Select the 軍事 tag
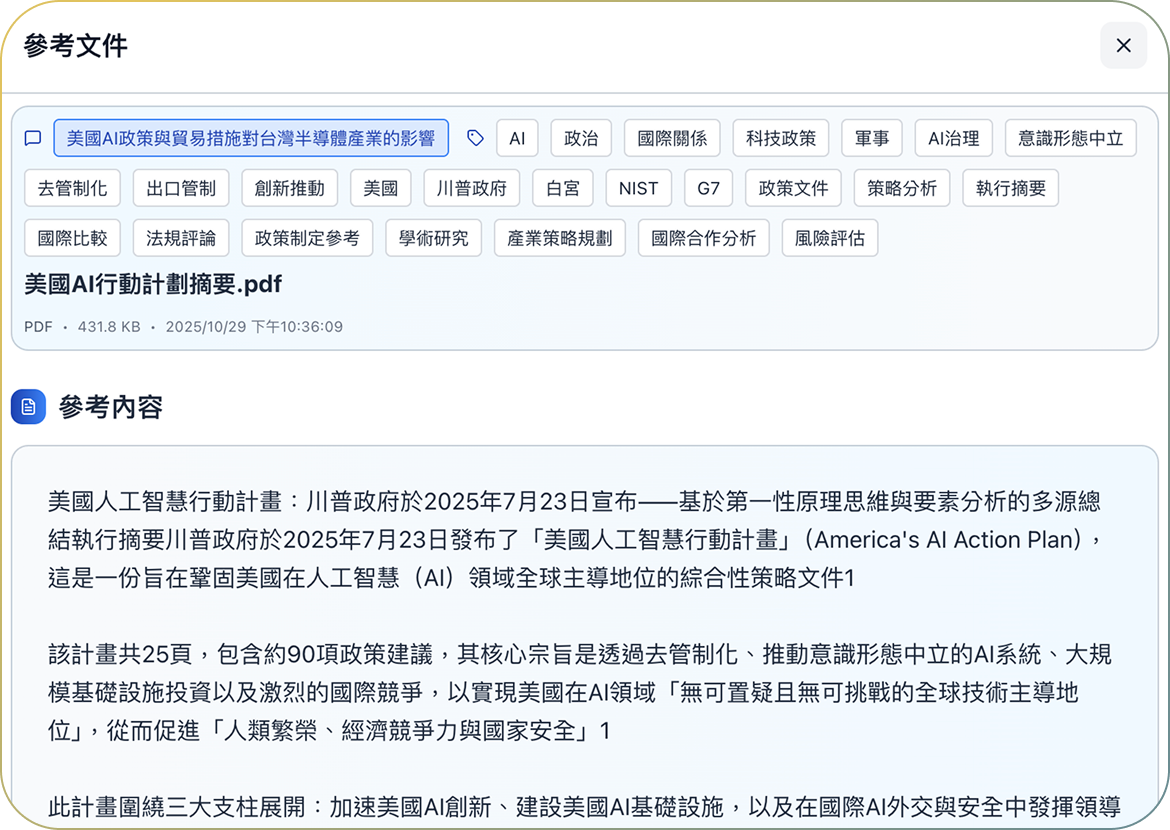 click(872, 138)
